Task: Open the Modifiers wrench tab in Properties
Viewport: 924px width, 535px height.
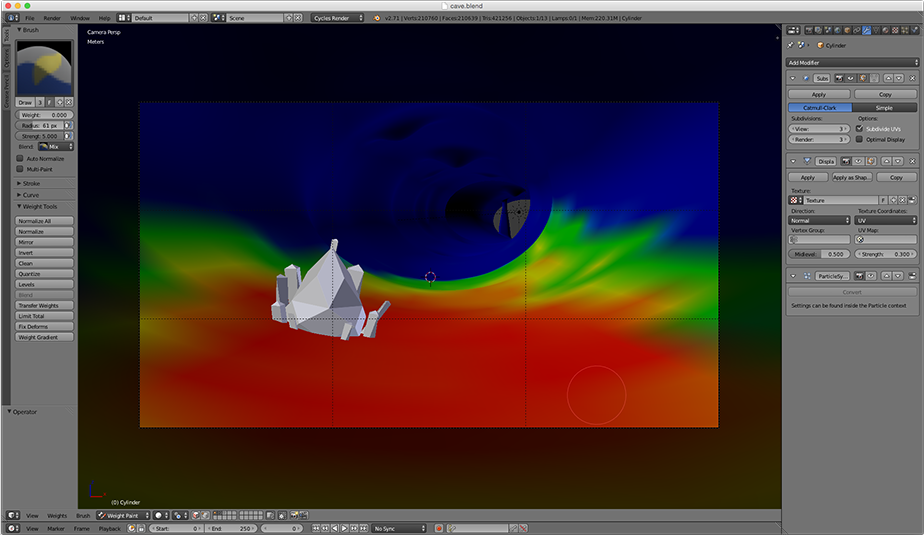Action: point(866,30)
